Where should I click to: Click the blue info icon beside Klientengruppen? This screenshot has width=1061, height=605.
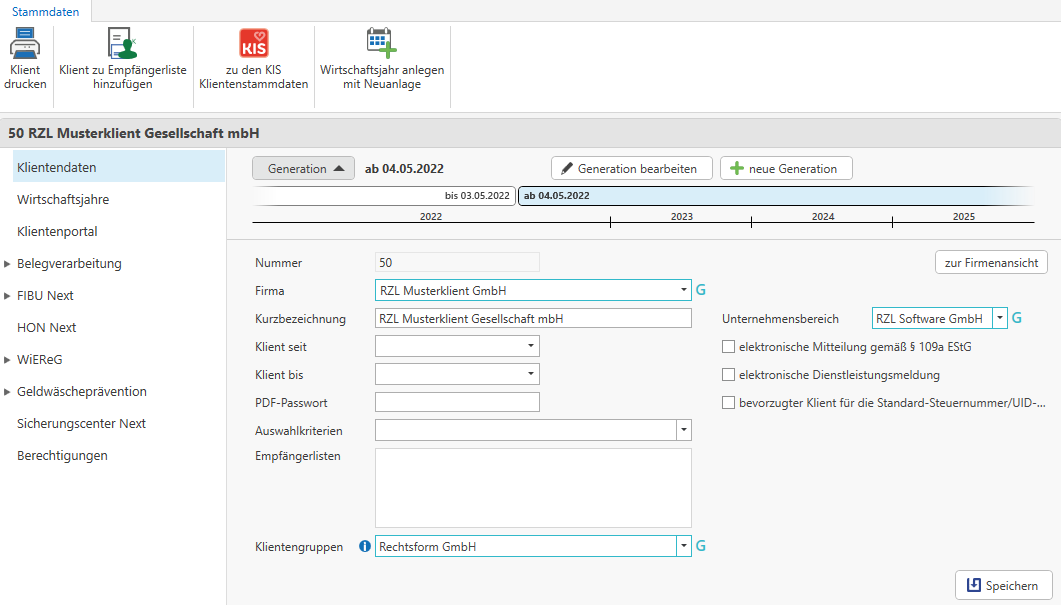tap(364, 547)
